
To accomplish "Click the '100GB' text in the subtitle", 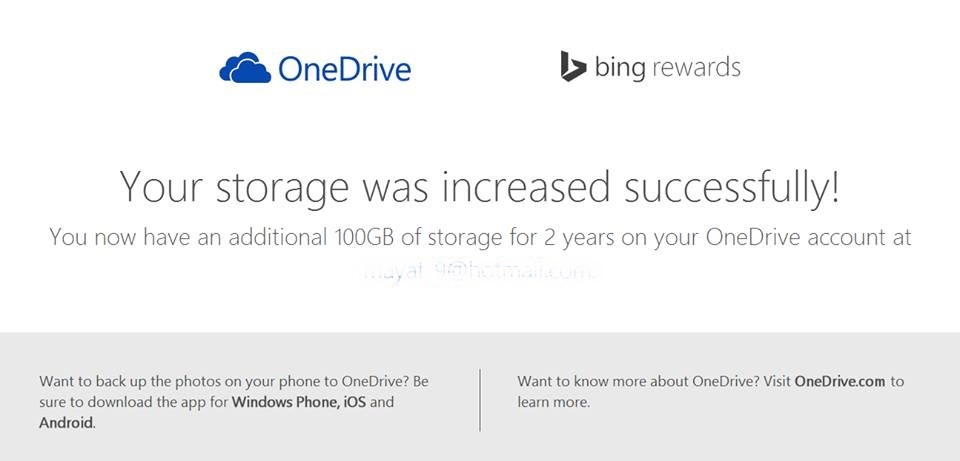I will 365,237.
